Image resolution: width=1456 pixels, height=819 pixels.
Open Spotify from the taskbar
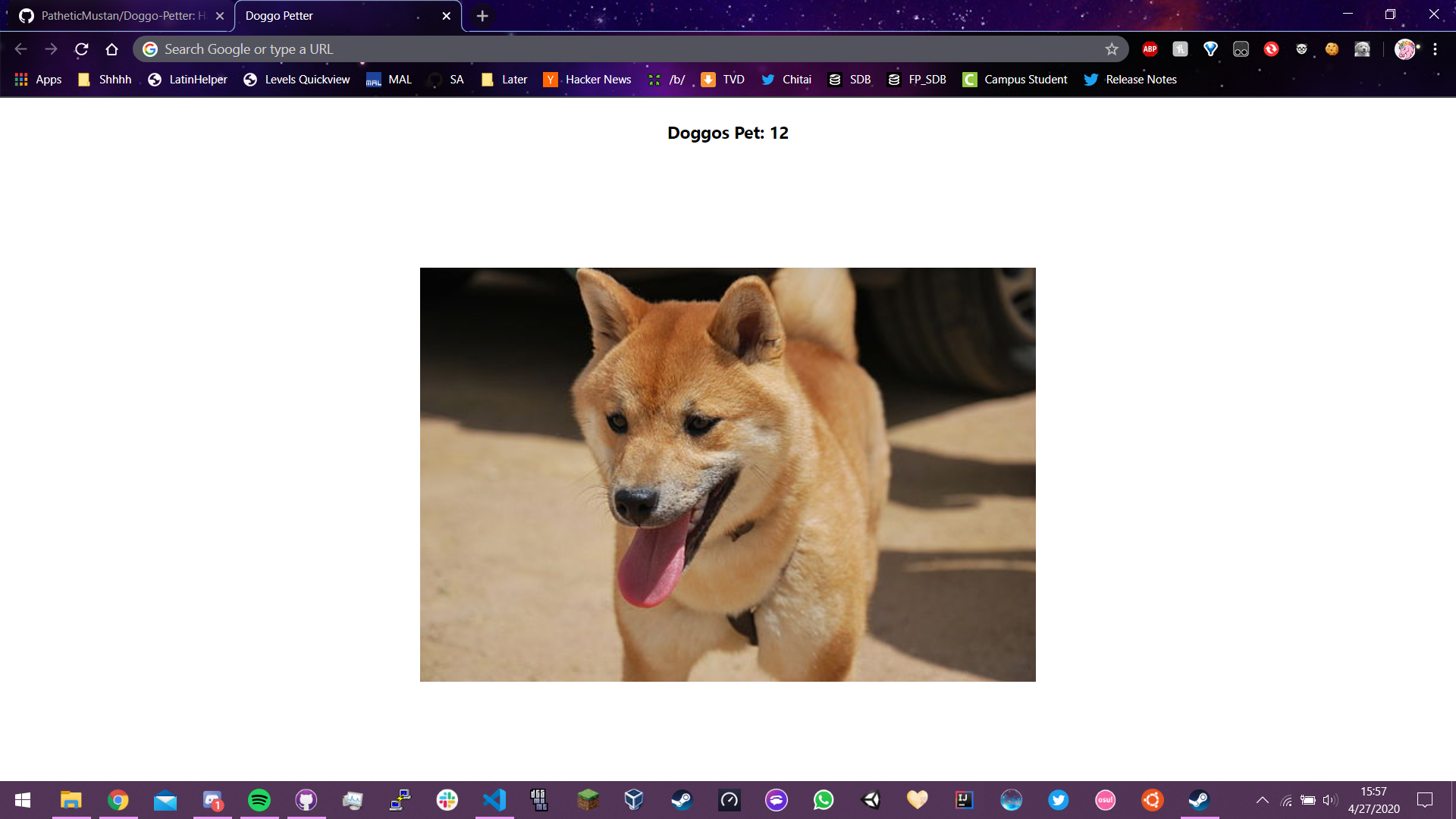259,800
